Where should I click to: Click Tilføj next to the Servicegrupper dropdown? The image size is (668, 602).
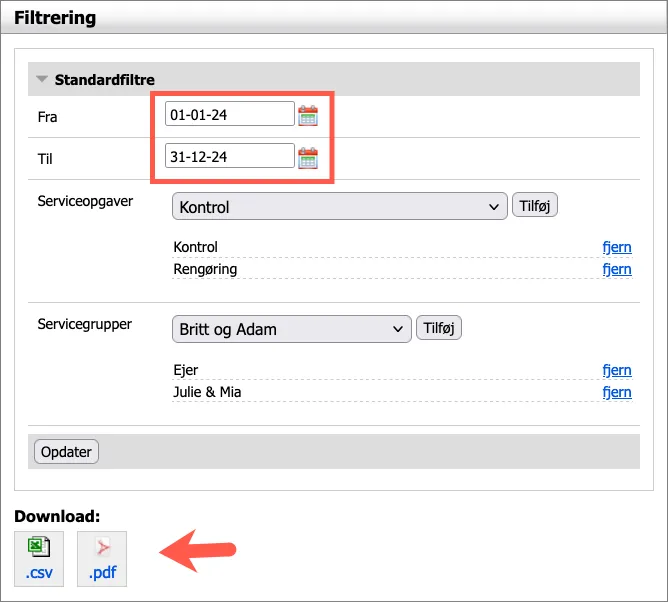438,328
